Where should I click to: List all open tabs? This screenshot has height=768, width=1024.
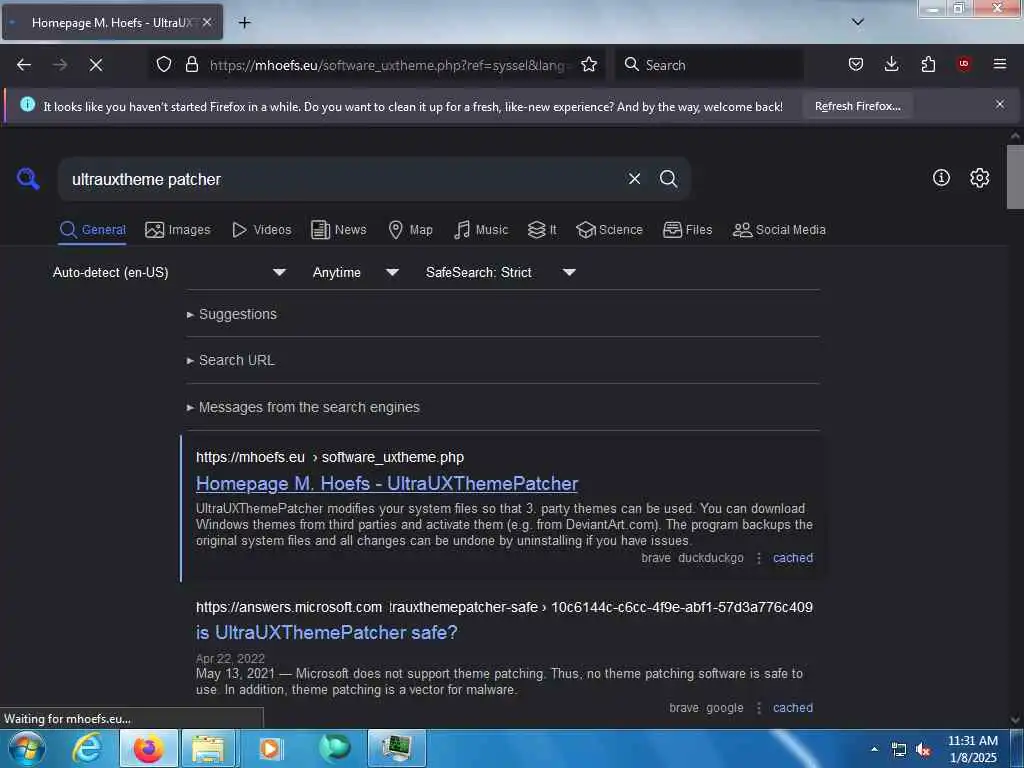click(x=858, y=22)
